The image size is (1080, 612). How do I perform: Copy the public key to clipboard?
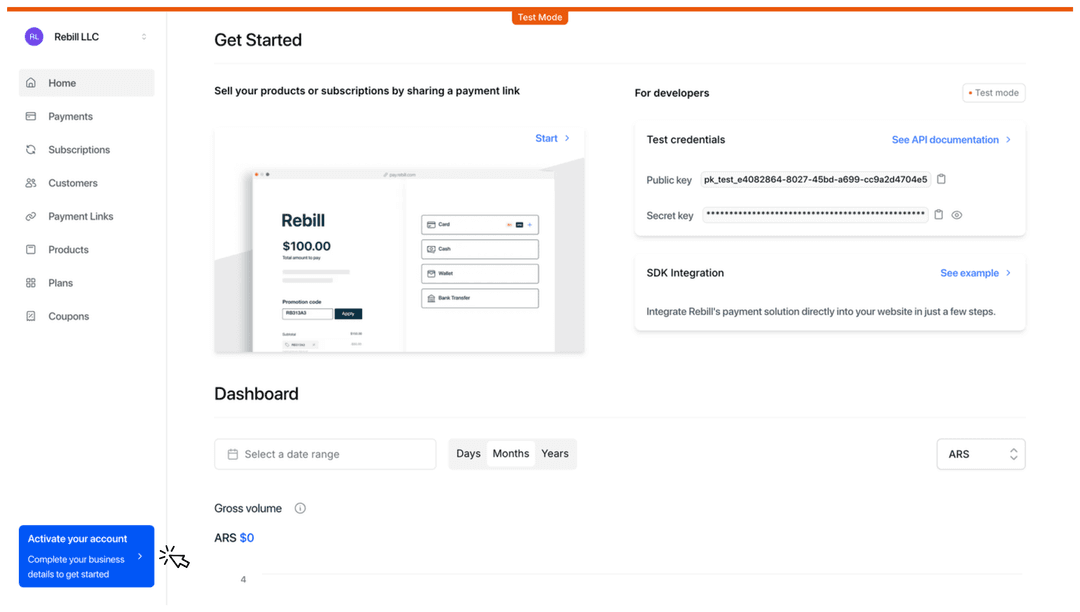point(940,179)
